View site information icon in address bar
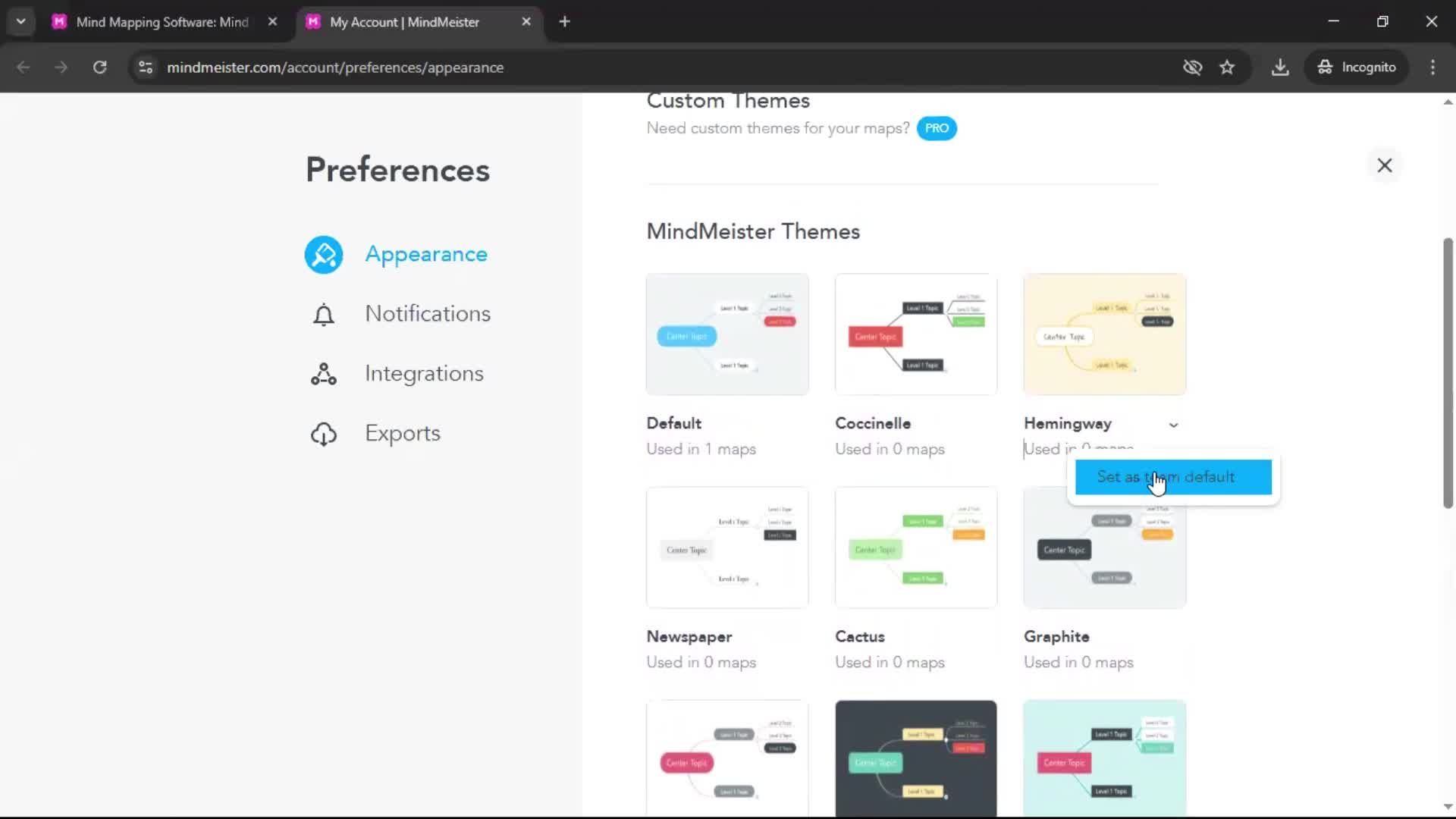The image size is (1456, 819). tap(146, 67)
